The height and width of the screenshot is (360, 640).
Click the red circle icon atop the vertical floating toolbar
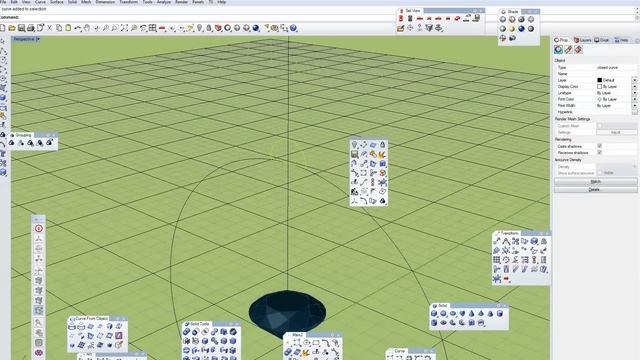click(39, 229)
